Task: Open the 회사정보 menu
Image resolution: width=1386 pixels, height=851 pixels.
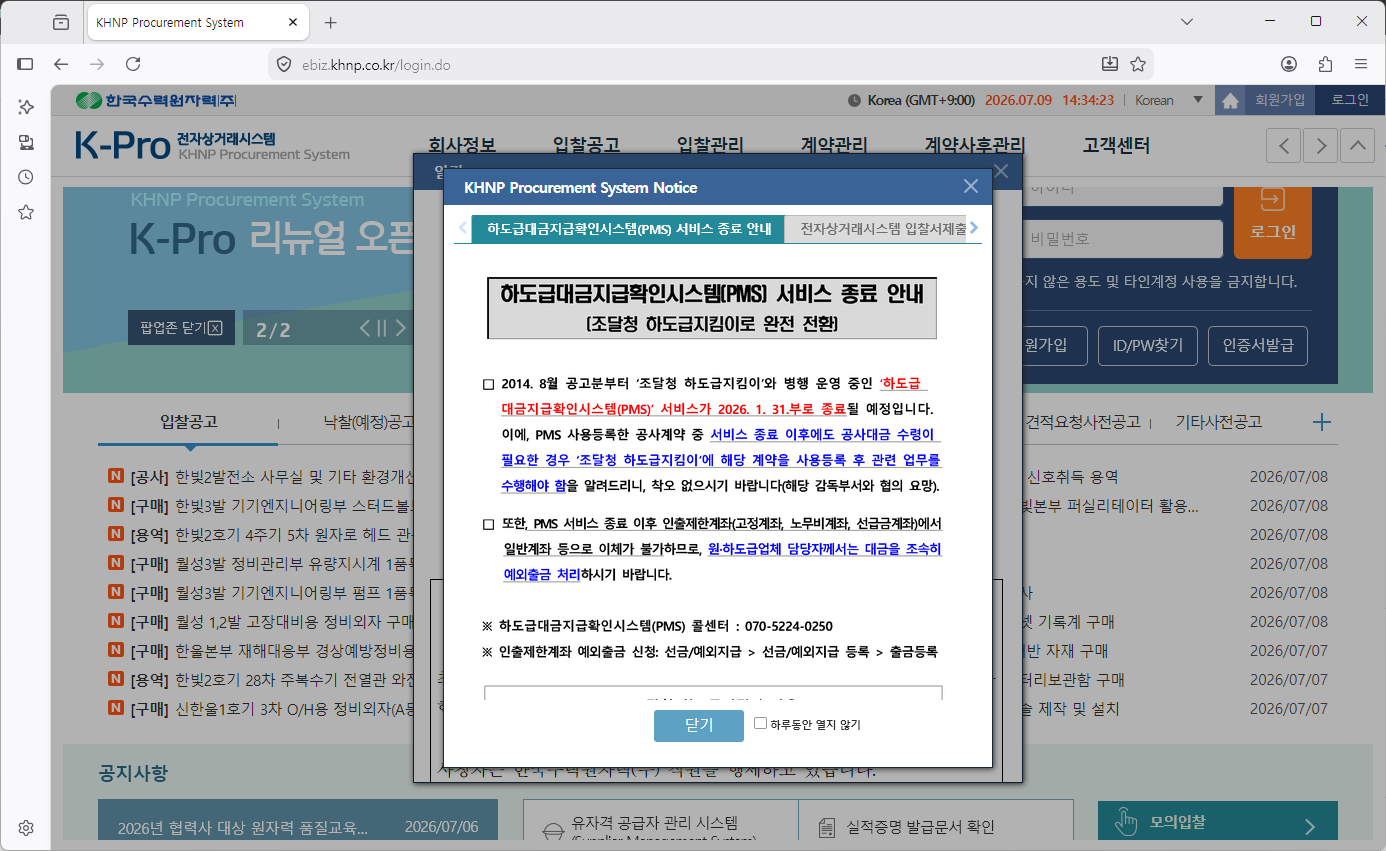Action: click(x=462, y=146)
